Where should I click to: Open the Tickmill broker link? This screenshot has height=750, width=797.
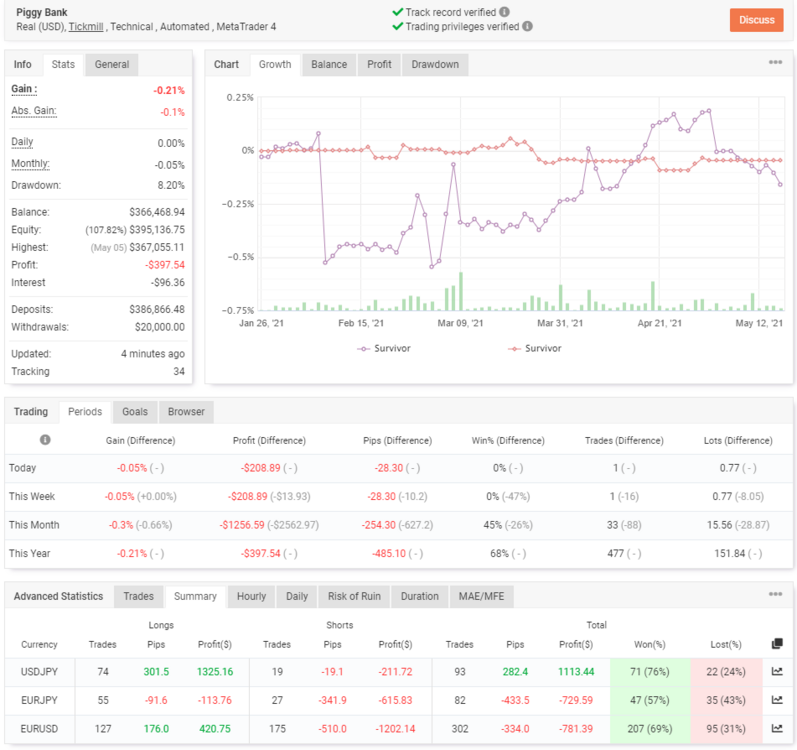pos(86,26)
